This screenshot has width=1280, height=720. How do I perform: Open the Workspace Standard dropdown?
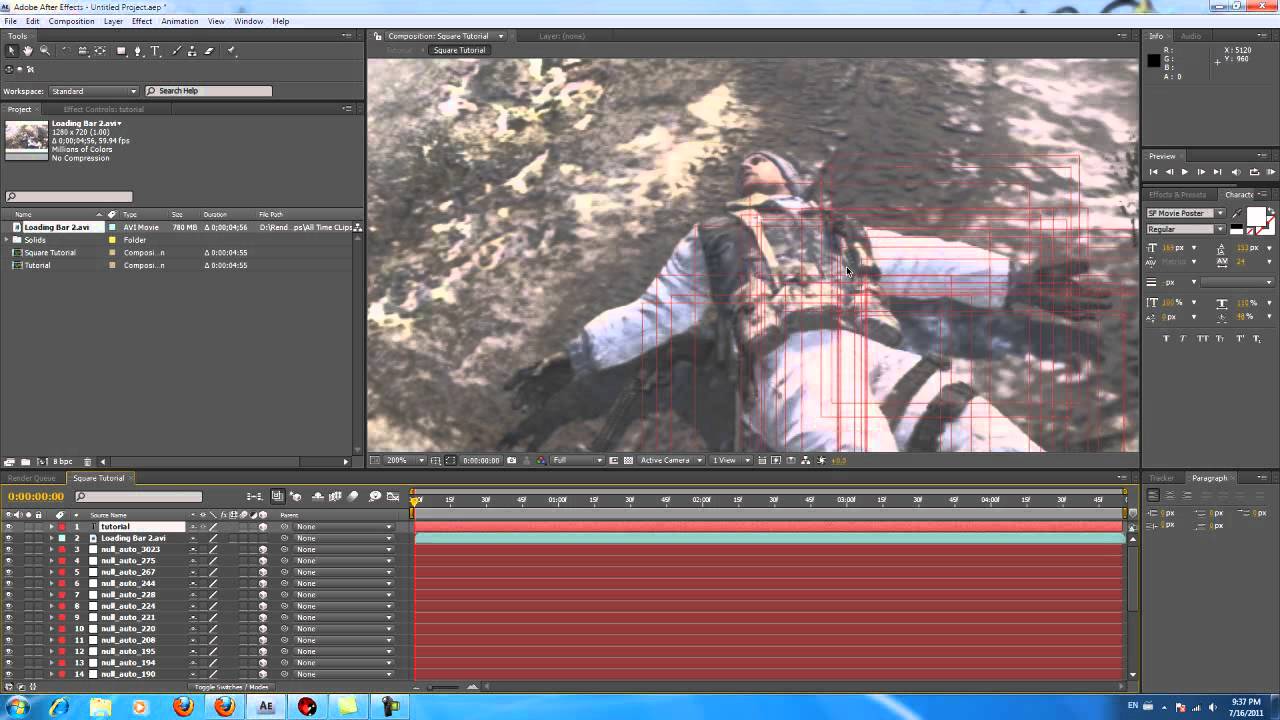click(92, 91)
